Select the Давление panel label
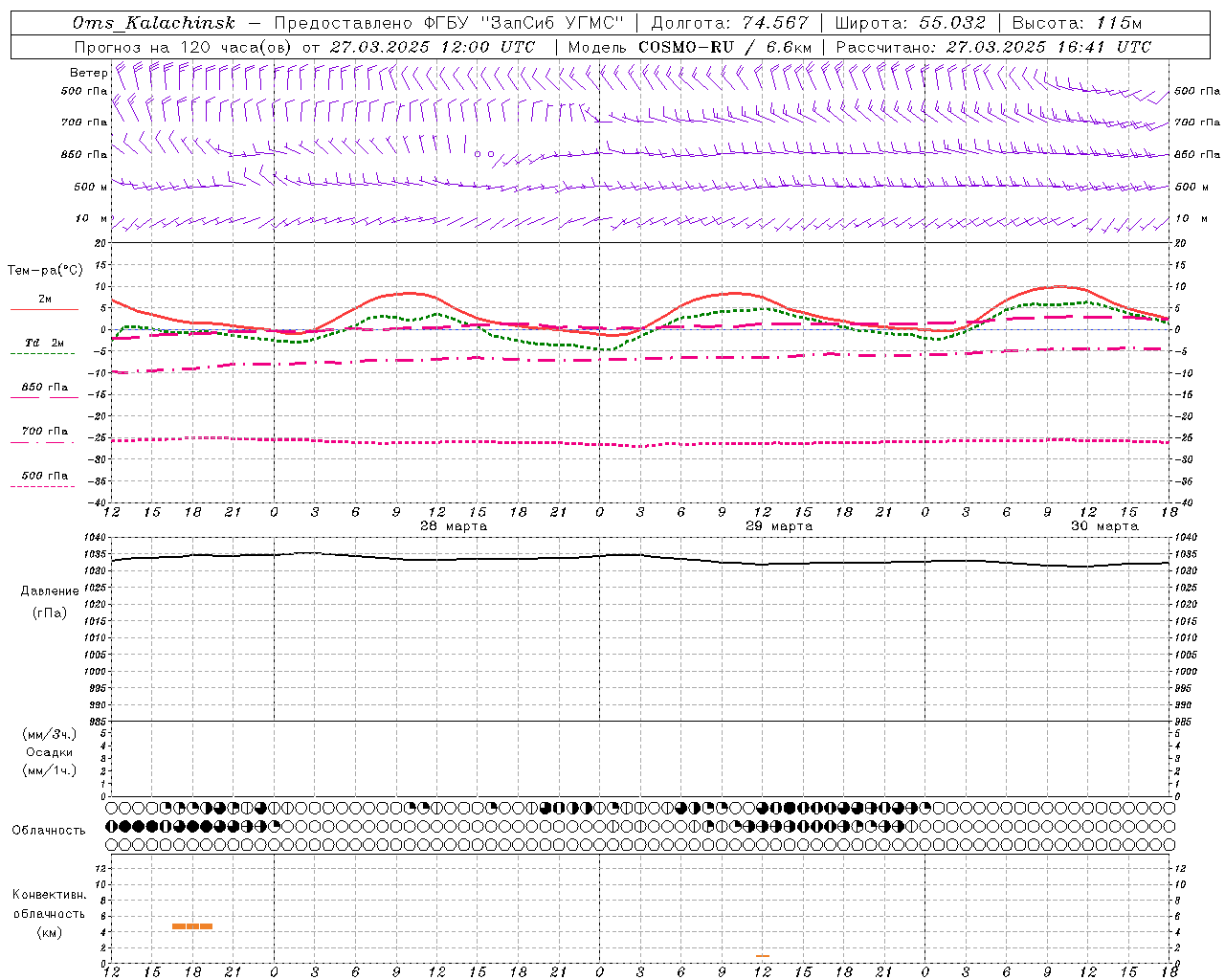The image size is (1225, 980). pyautogui.click(x=50, y=591)
